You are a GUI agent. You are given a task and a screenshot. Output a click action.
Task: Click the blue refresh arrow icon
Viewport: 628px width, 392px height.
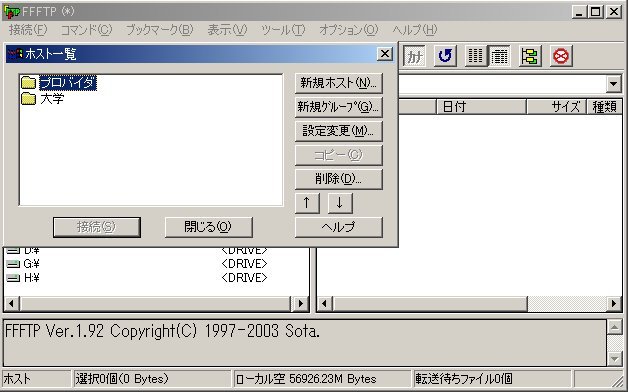[445, 56]
